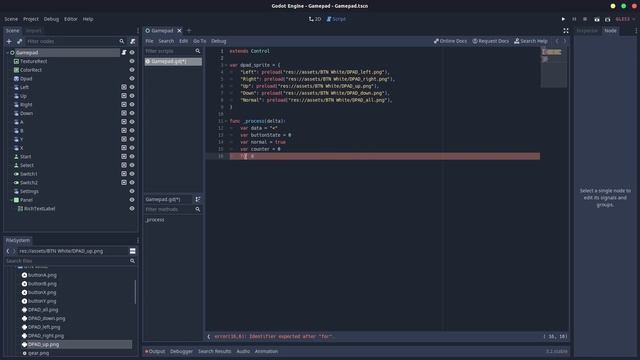
Task: Fold the _process function at line 11
Action: (226, 121)
